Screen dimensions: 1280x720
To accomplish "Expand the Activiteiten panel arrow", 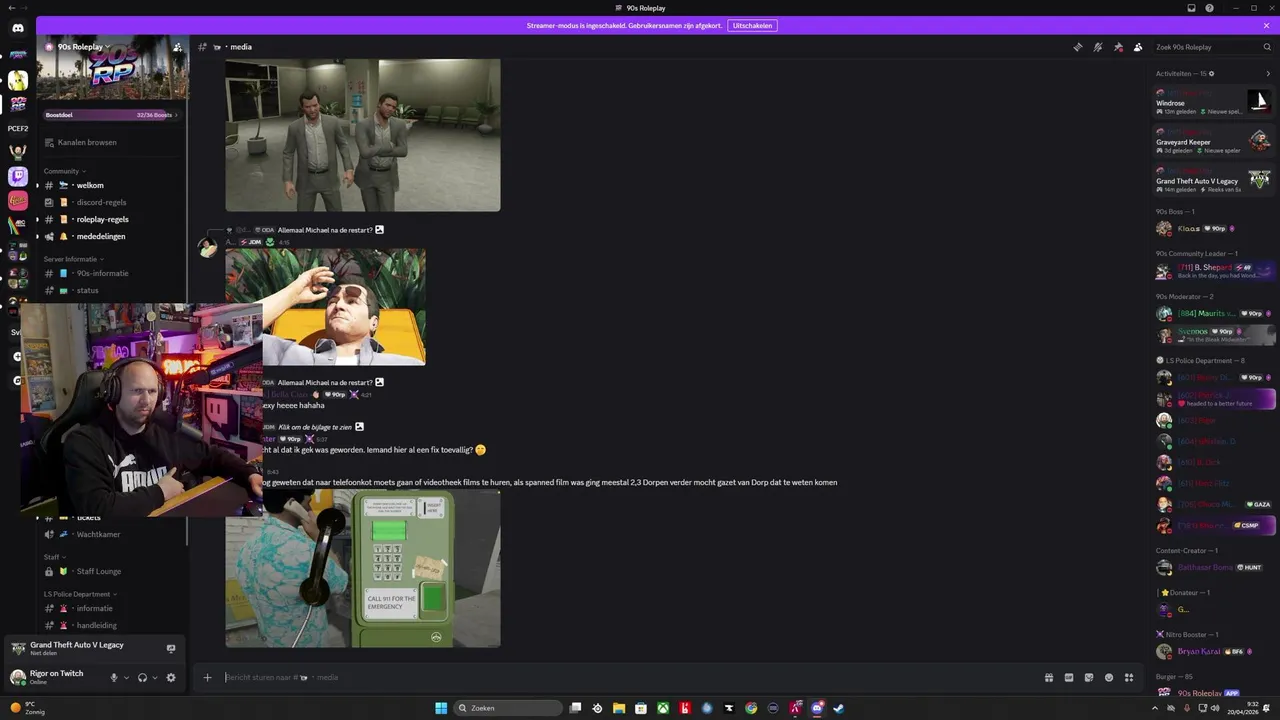I will click(1268, 73).
